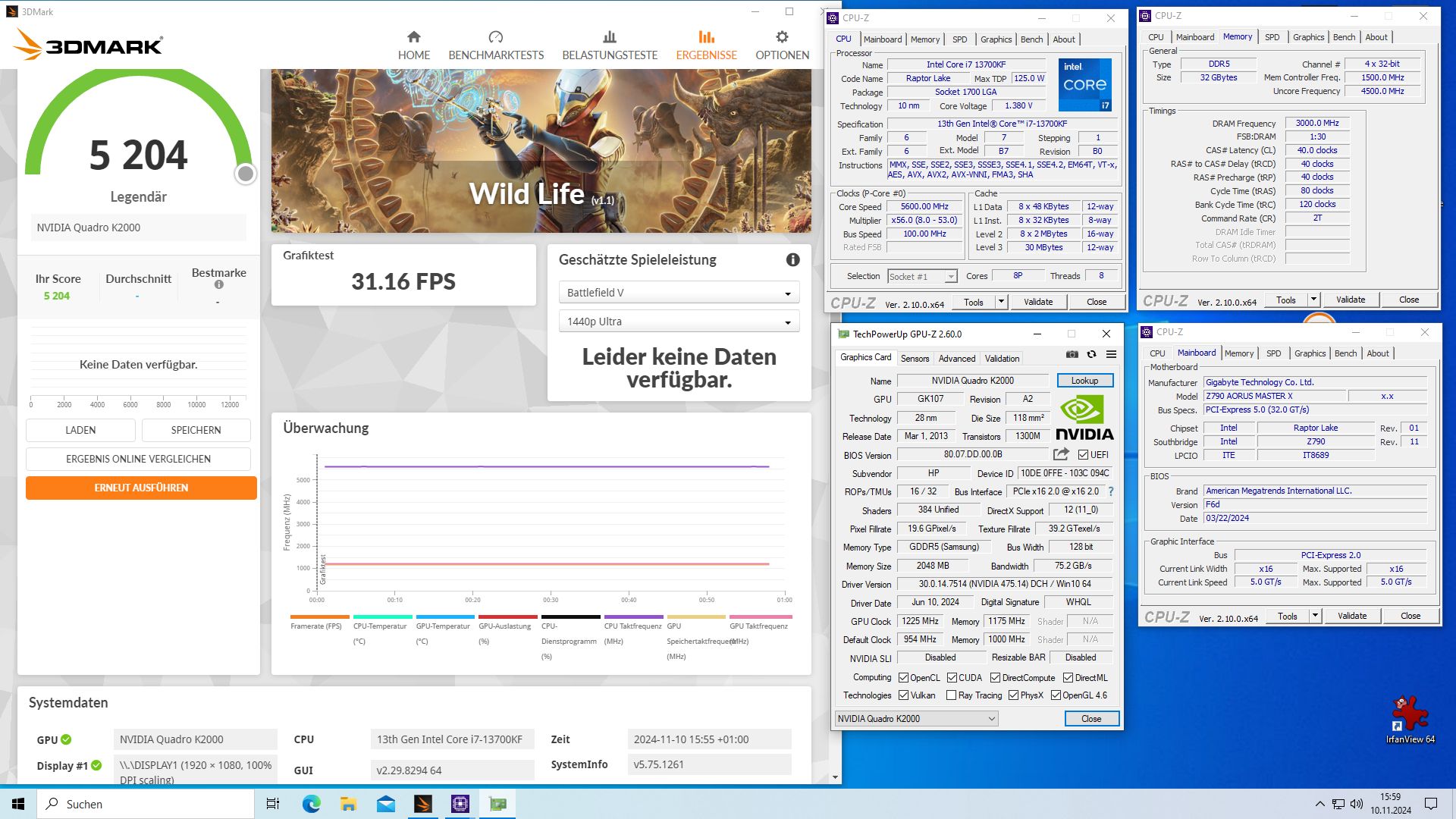Screen dimensions: 1456x819
Task: Click the Intel Core i7 logo in CPU-Z
Action: 1085,84
